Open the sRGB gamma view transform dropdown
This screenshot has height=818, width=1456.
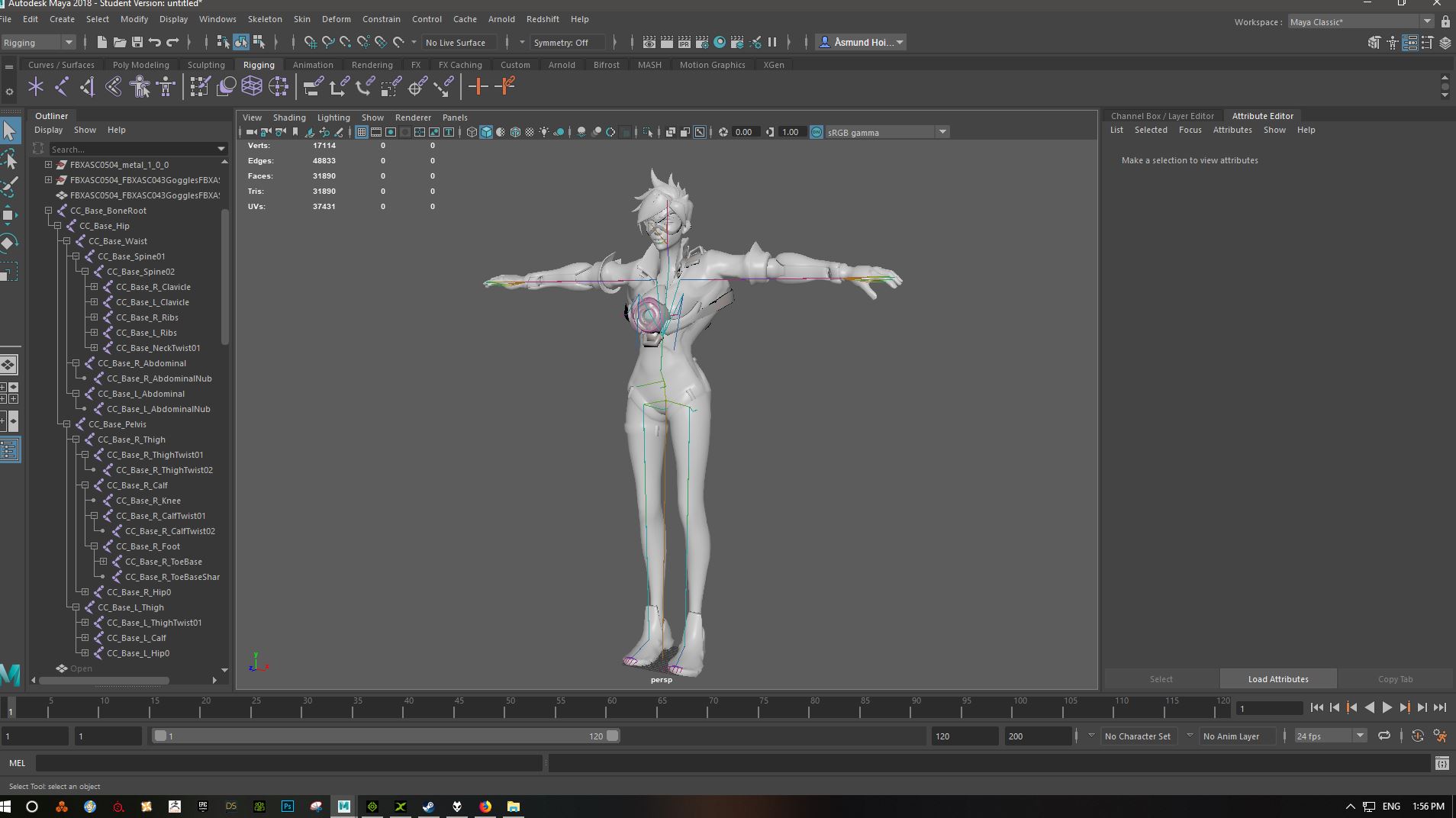point(887,132)
